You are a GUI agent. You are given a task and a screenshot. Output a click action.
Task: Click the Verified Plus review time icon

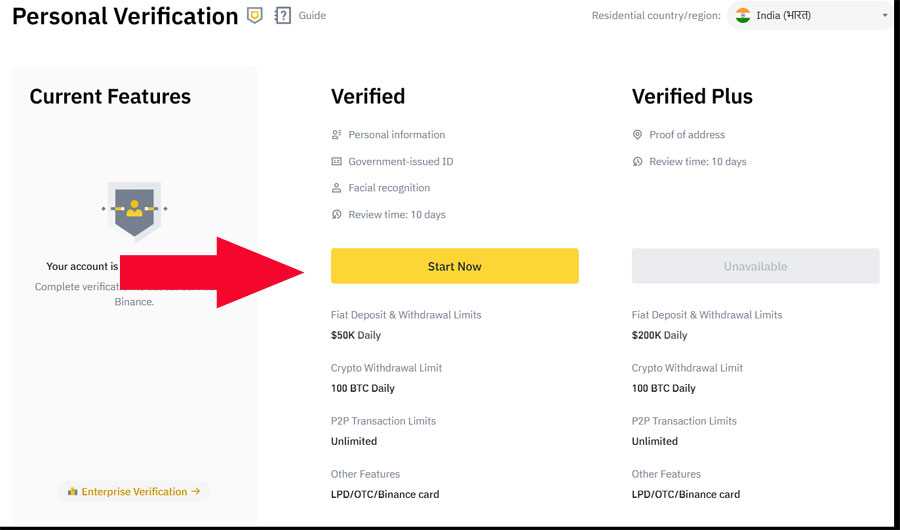[638, 161]
